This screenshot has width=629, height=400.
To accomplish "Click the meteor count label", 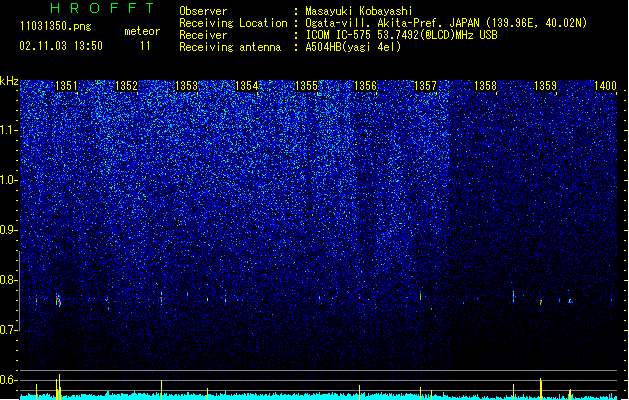I will 142,31.
